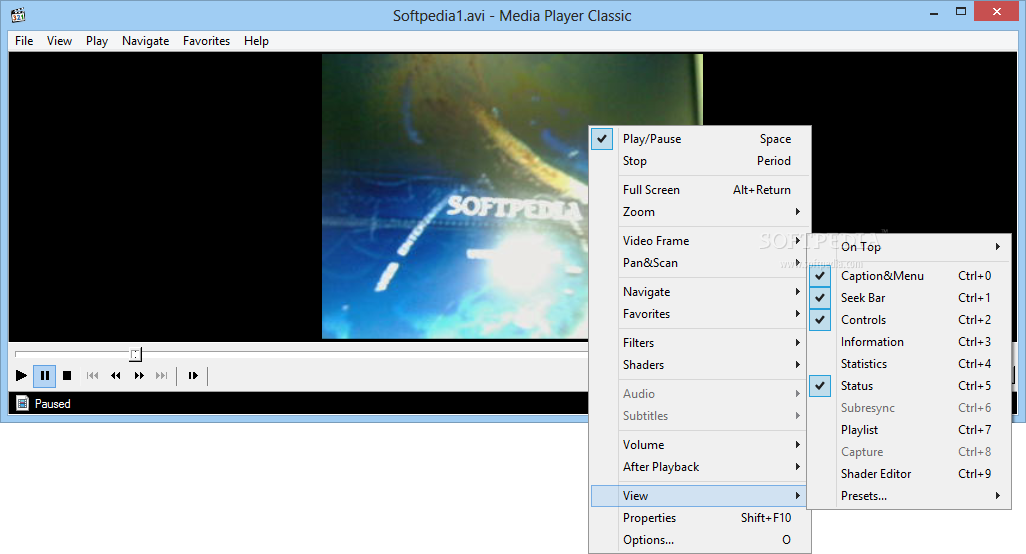1026x554 pixels.
Task: Expand the Pan&Scan submenu
Action: point(700,263)
